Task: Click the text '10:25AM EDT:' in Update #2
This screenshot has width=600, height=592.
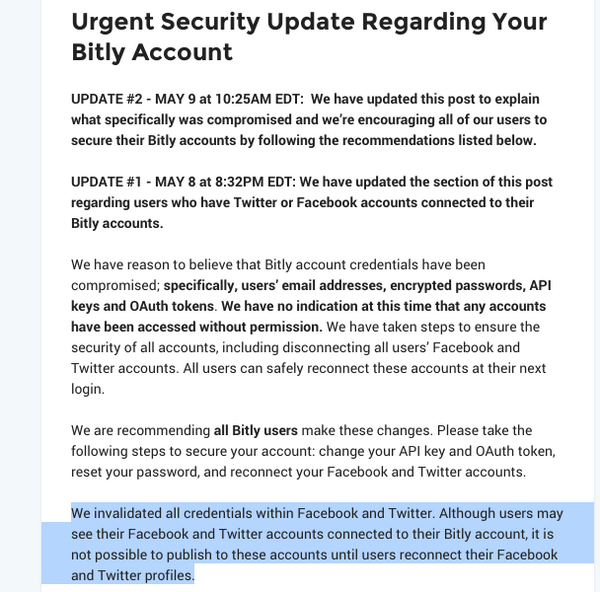Action: tap(259, 99)
